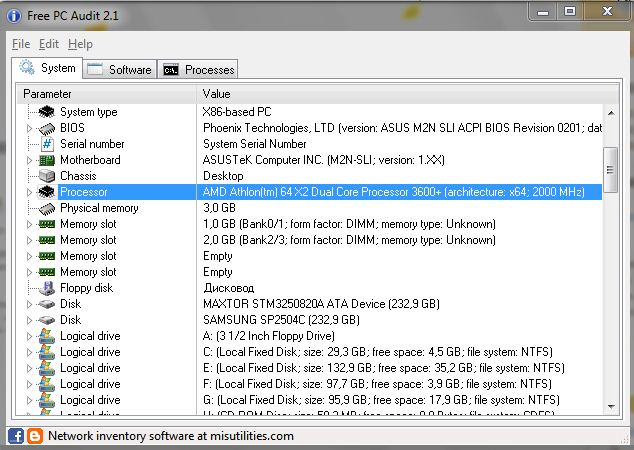Expand the Motherboard tree node

click(29, 160)
